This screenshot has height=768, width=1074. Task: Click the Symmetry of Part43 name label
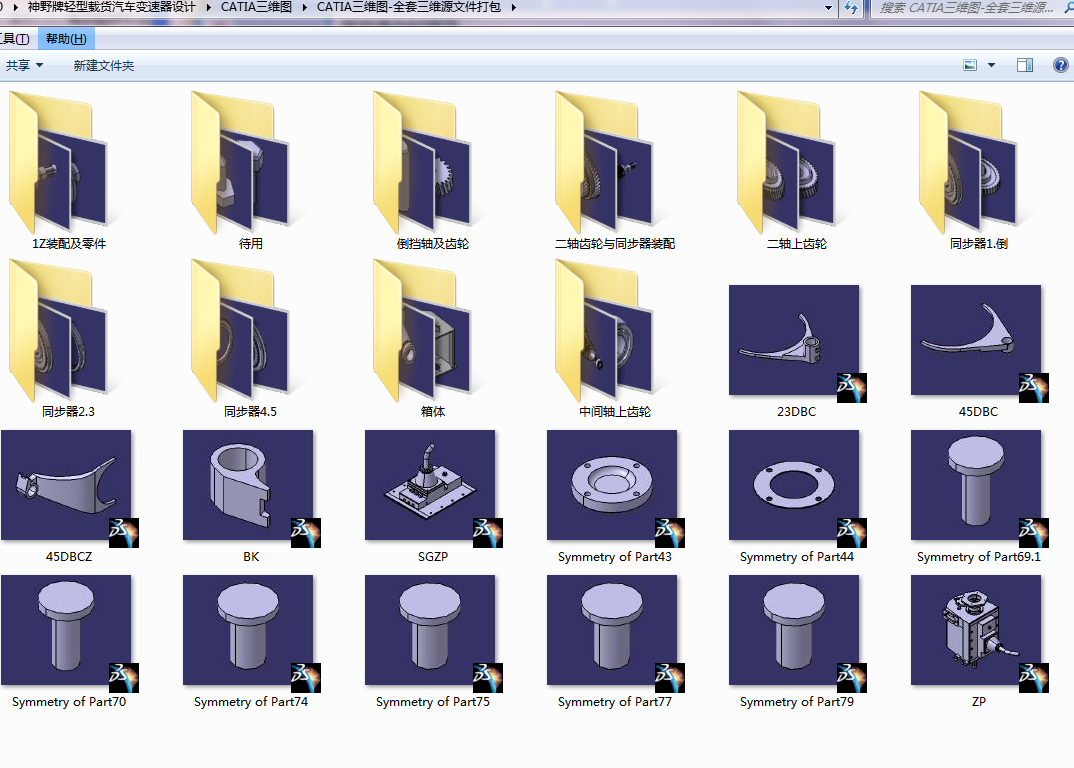pos(614,557)
